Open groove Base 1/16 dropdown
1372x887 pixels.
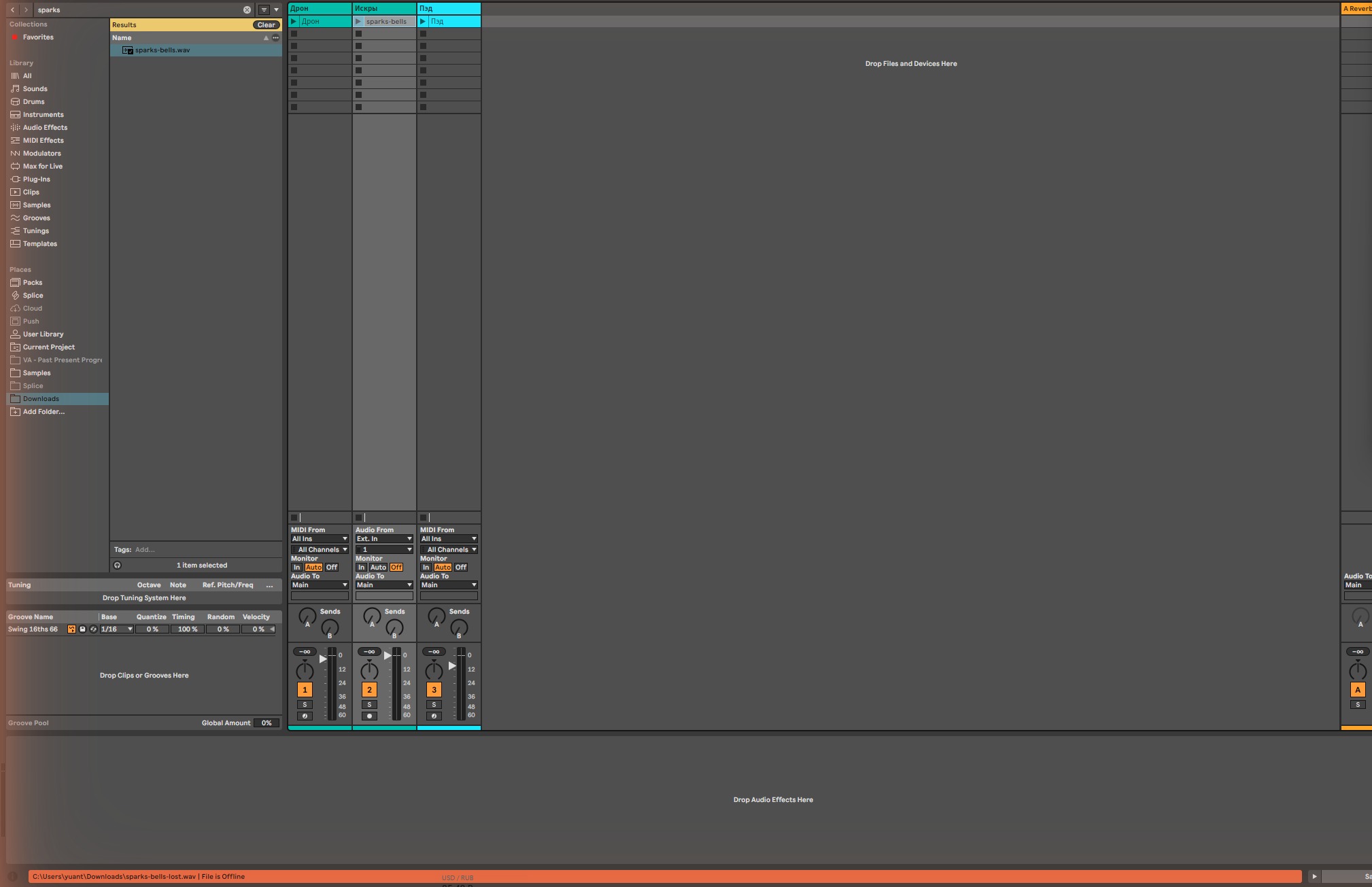[x=116, y=629]
